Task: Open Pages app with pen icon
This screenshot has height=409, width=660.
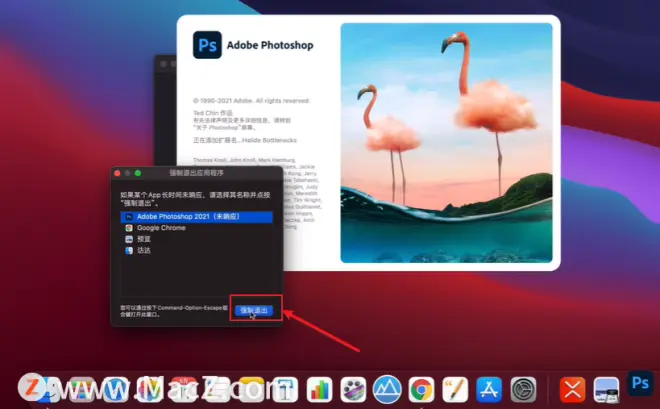Action: pyautogui.click(x=455, y=390)
